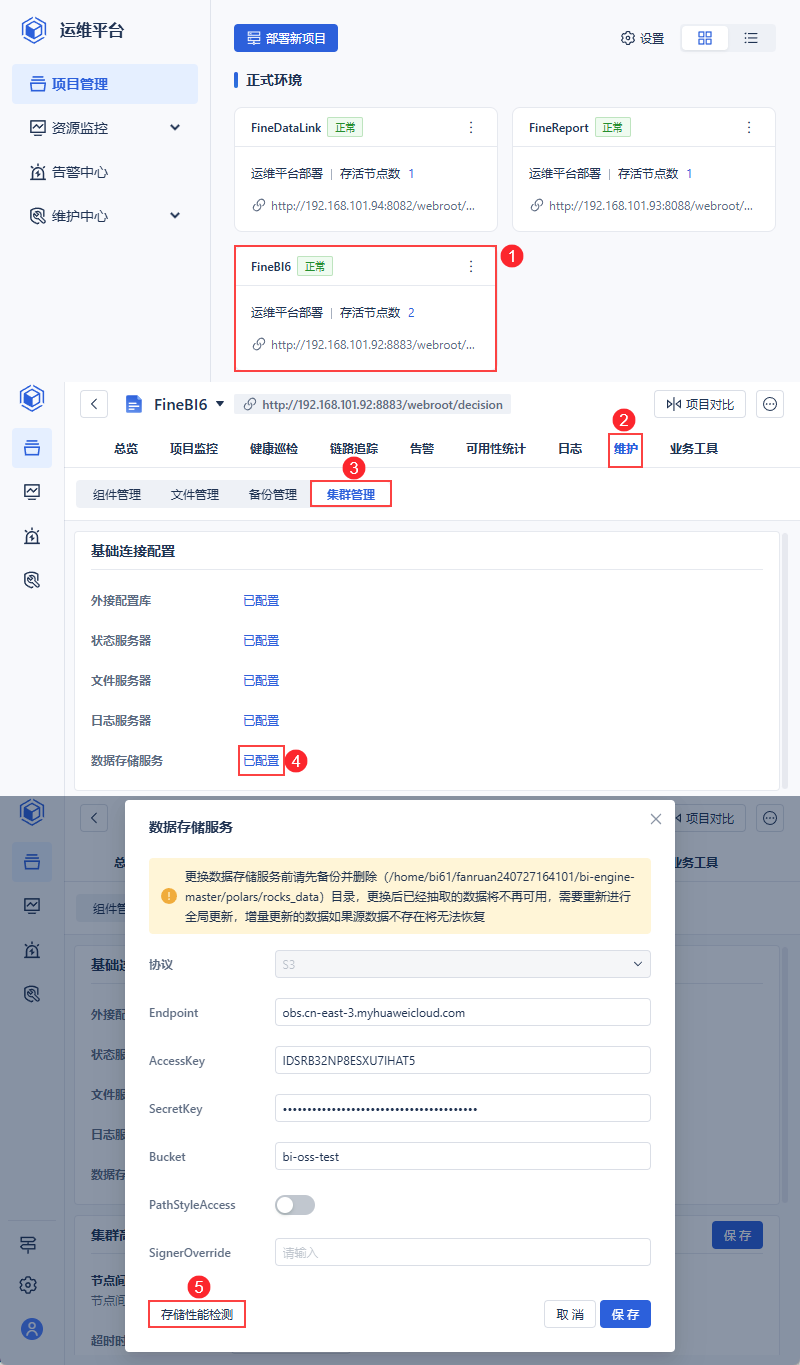The height and width of the screenshot is (1365, 800).
Task: Click resource monitor chart icon on 集群管理 page sidebar
Action: pos(32,491)
